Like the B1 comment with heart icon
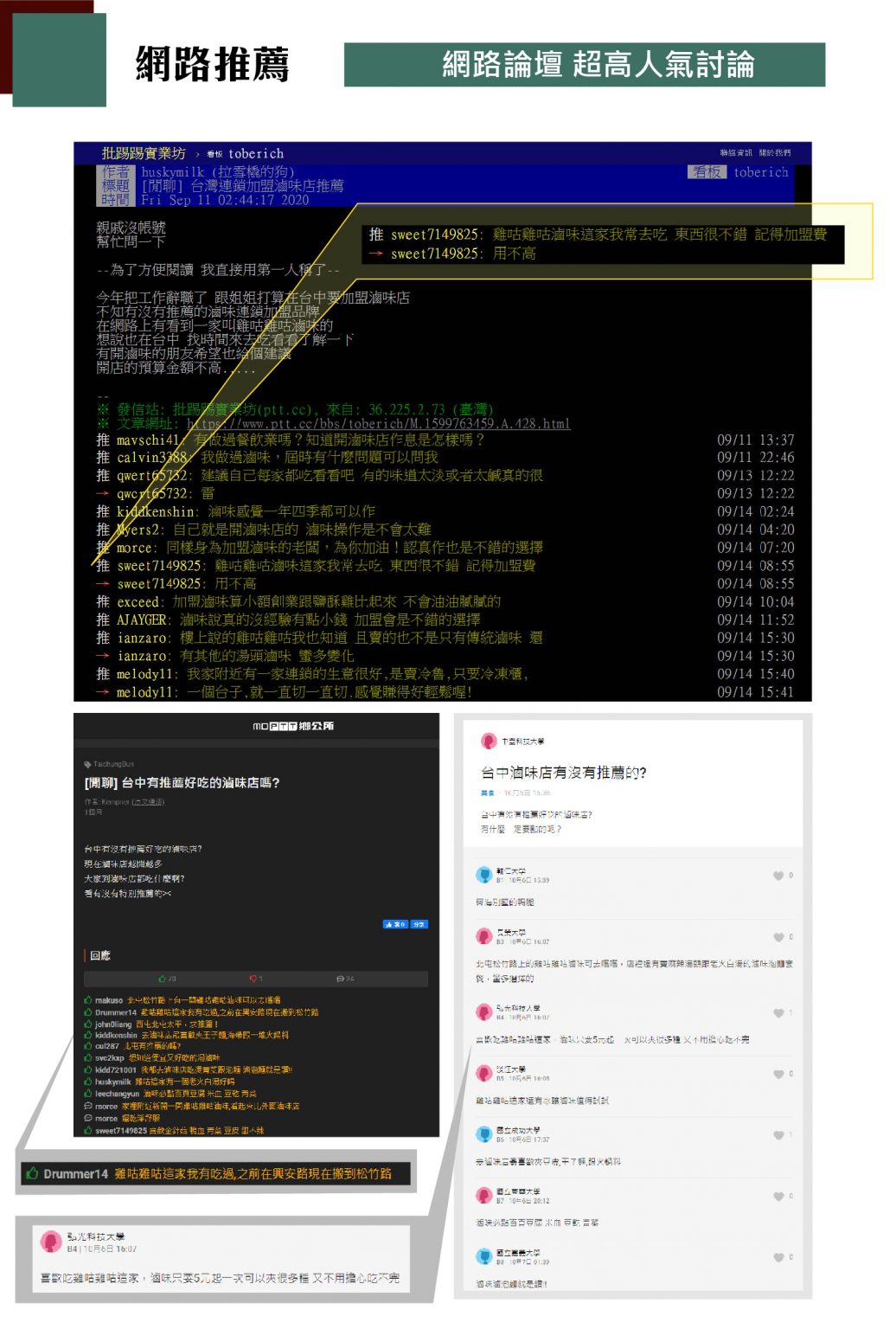The height and width of the screenshot is (1329, 896). 778,876
